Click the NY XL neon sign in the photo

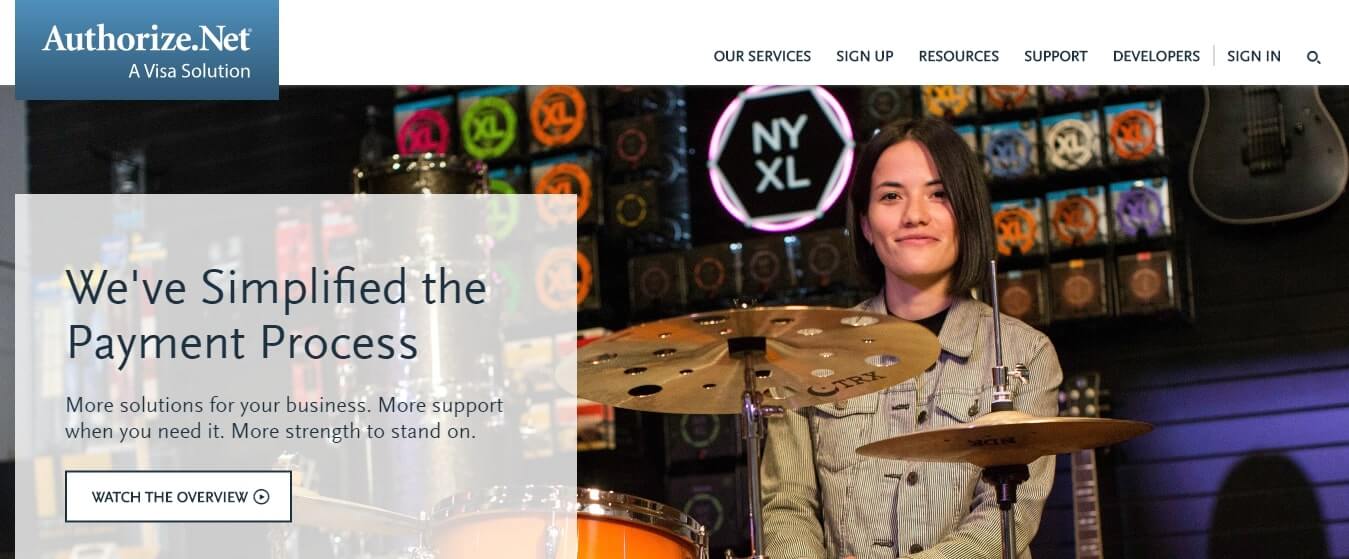pos(781,158)
